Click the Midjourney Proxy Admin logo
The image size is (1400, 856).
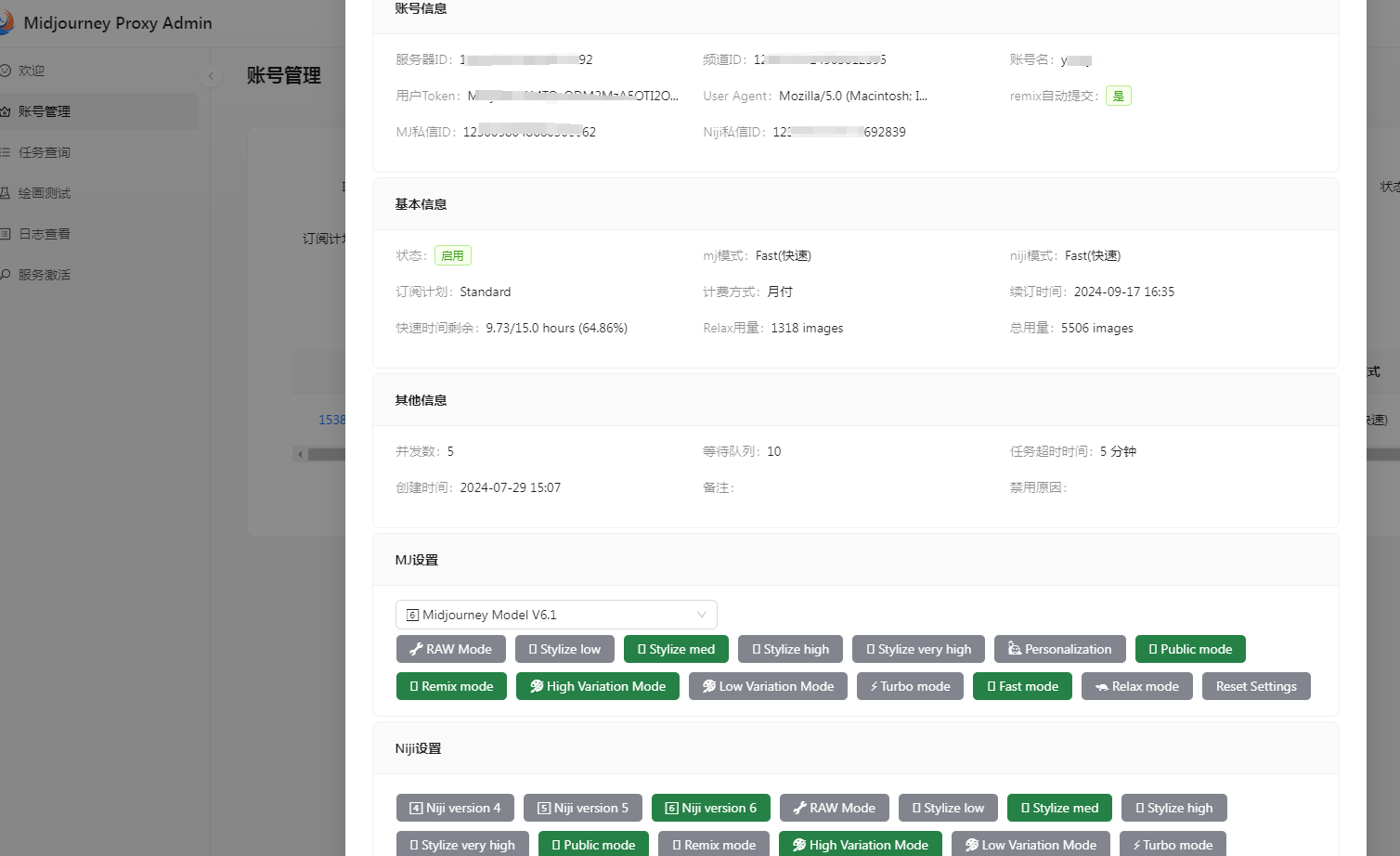(x=6, y=22)
